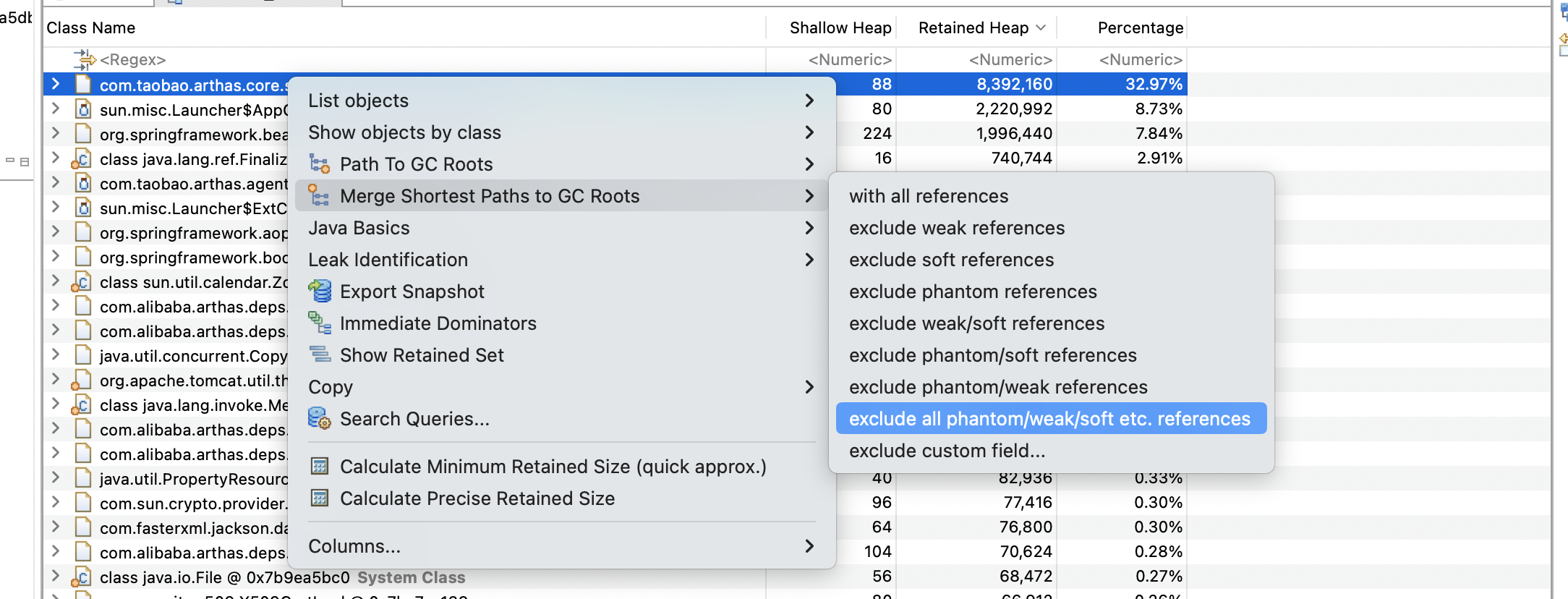1568x599 pixels.
Task: Click the class icon of sun.util.calendar row
Action: coord(82,281)
